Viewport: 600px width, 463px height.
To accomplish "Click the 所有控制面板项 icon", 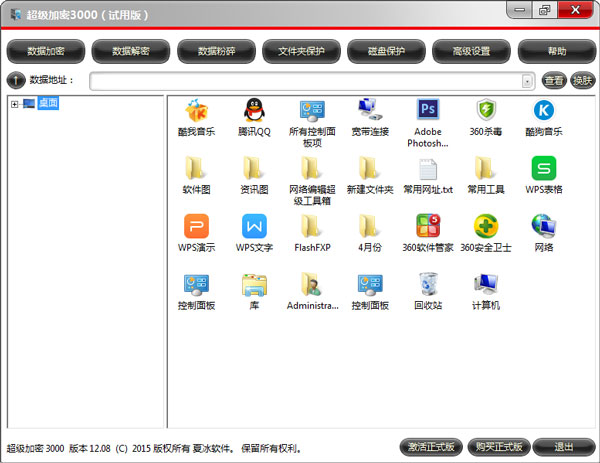I will 312,111.
